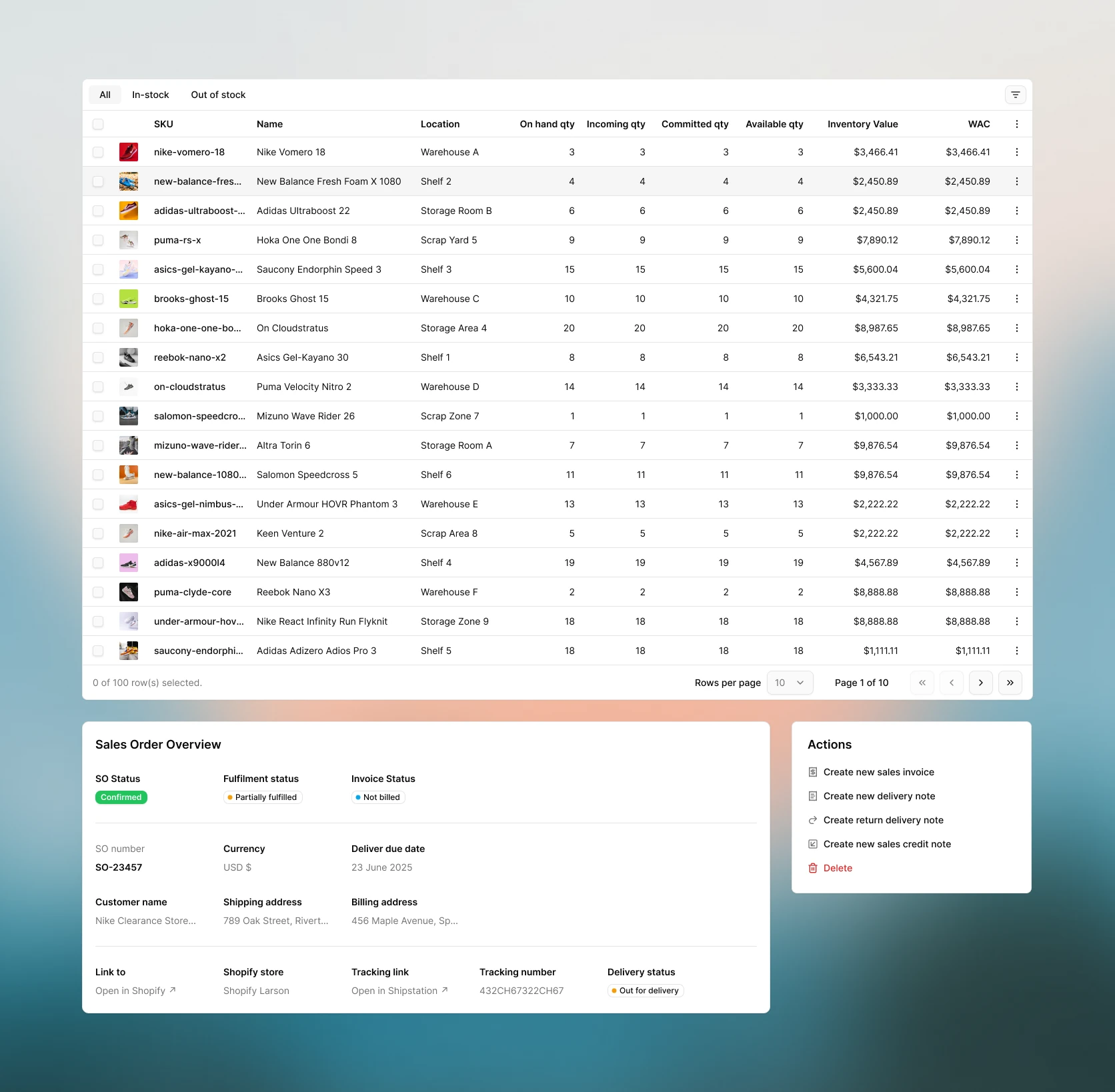Image resolution: width=1115 pixels, height=1092 pixels.
Task: Click the Inventory Value column header
Action: (862, 124)
